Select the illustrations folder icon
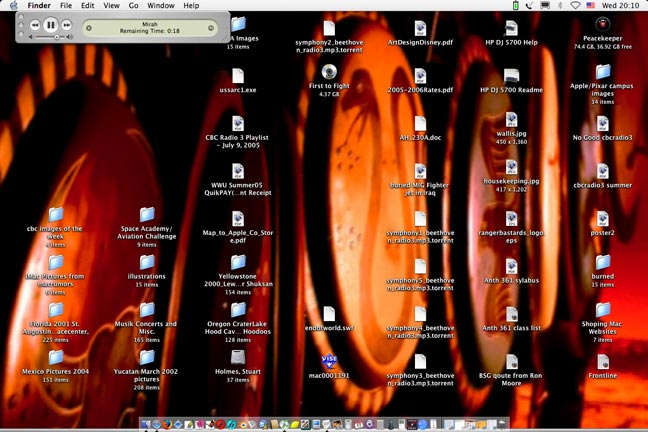The height and width of the screenshot is (432, 648). point(147,262)
